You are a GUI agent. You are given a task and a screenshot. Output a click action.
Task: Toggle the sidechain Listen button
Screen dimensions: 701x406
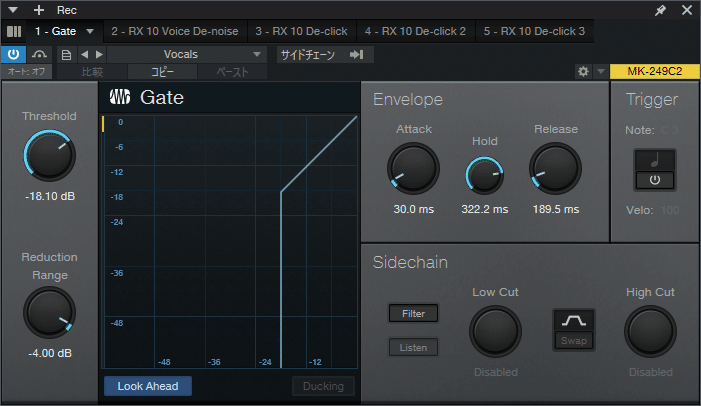point(414,347)
